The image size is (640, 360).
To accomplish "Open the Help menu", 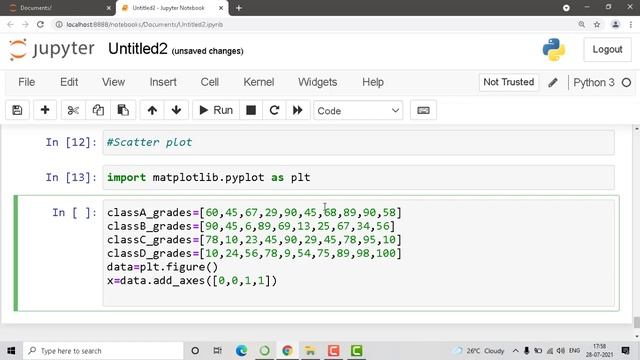I will 373,82.
